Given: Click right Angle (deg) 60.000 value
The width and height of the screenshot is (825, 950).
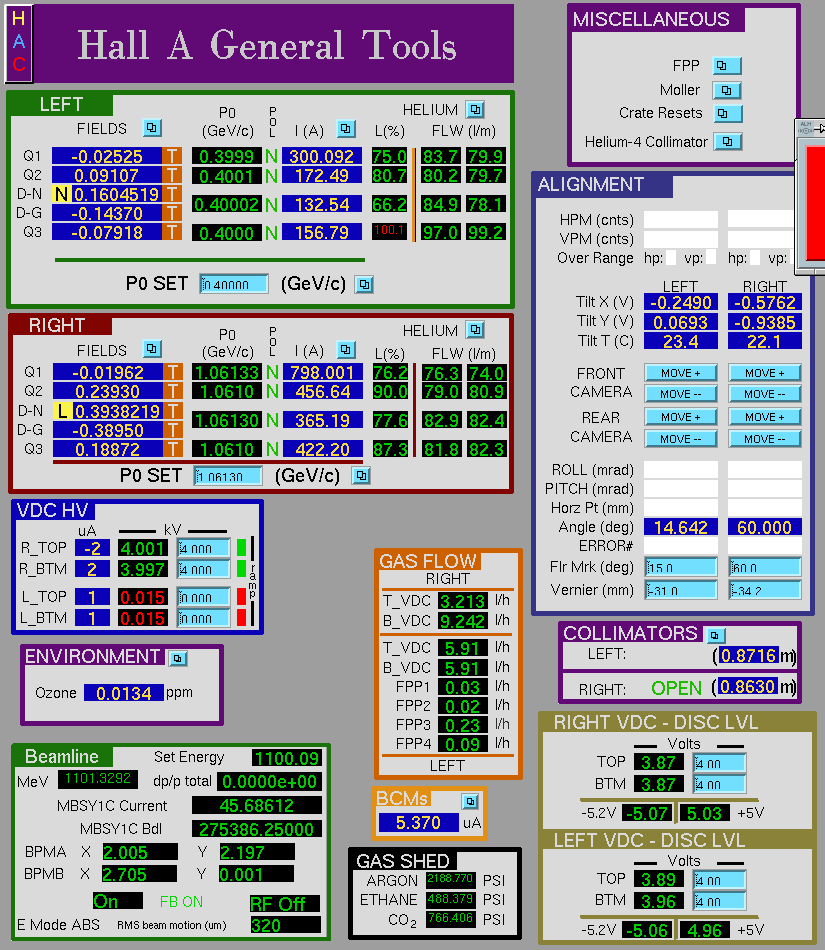Looking at the screenshot, I should coord(764,527).
